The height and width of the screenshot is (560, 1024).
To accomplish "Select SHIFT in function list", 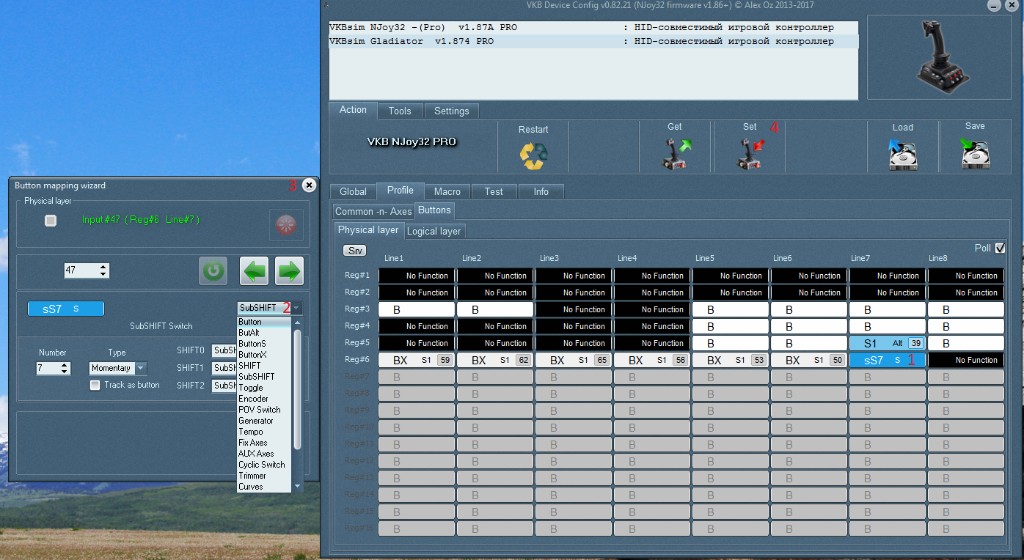I will click(x=264, y=366).
